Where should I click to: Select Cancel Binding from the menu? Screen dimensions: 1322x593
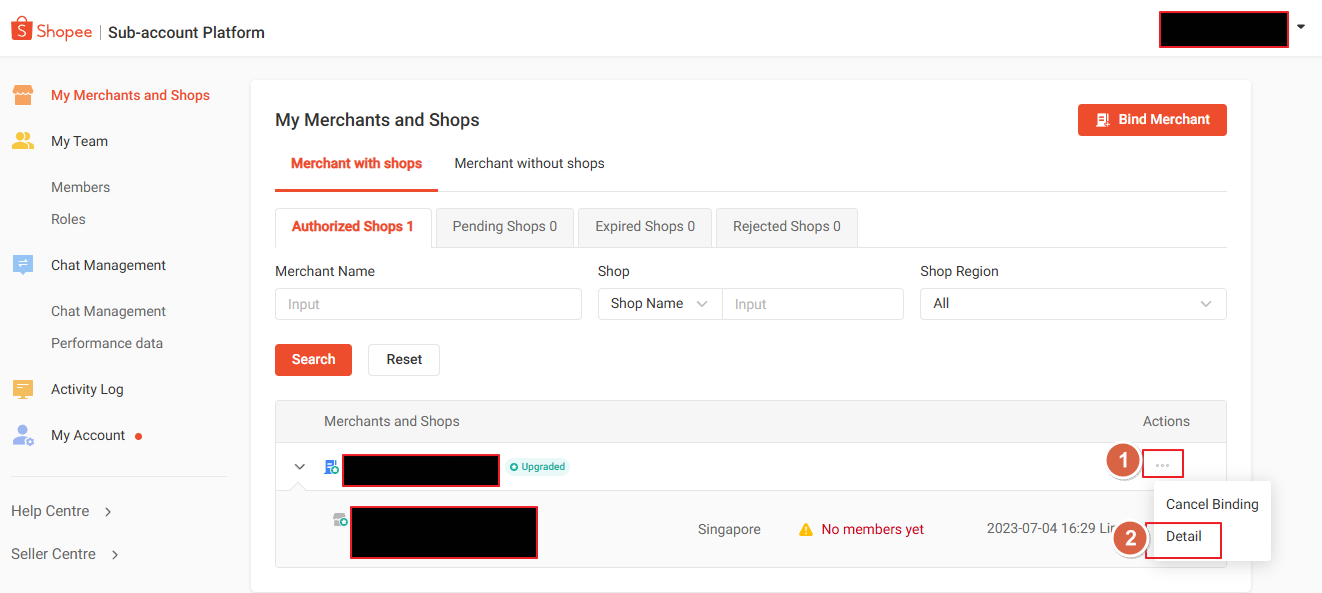point(1211,505)
